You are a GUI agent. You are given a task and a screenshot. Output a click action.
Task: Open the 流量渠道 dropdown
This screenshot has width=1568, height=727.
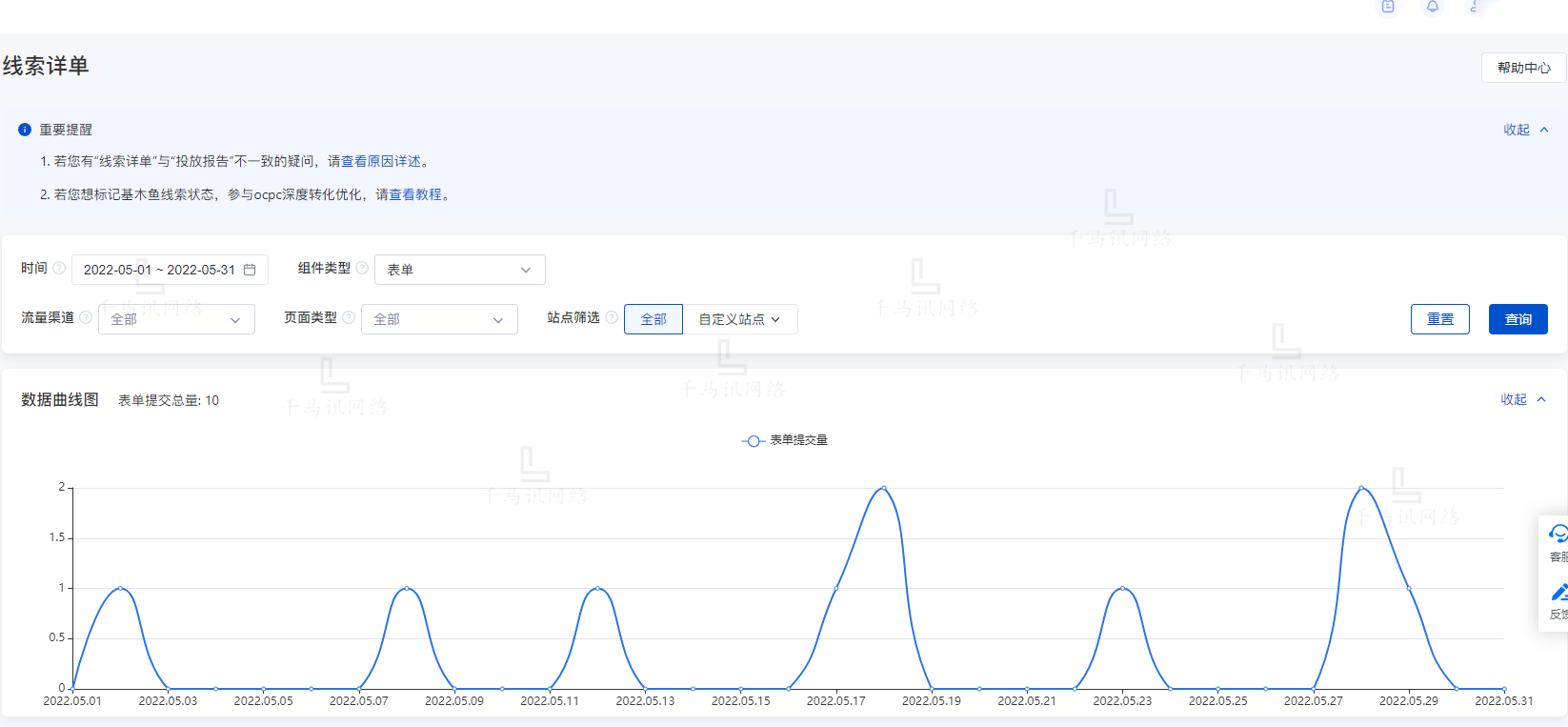coord(176,319)
